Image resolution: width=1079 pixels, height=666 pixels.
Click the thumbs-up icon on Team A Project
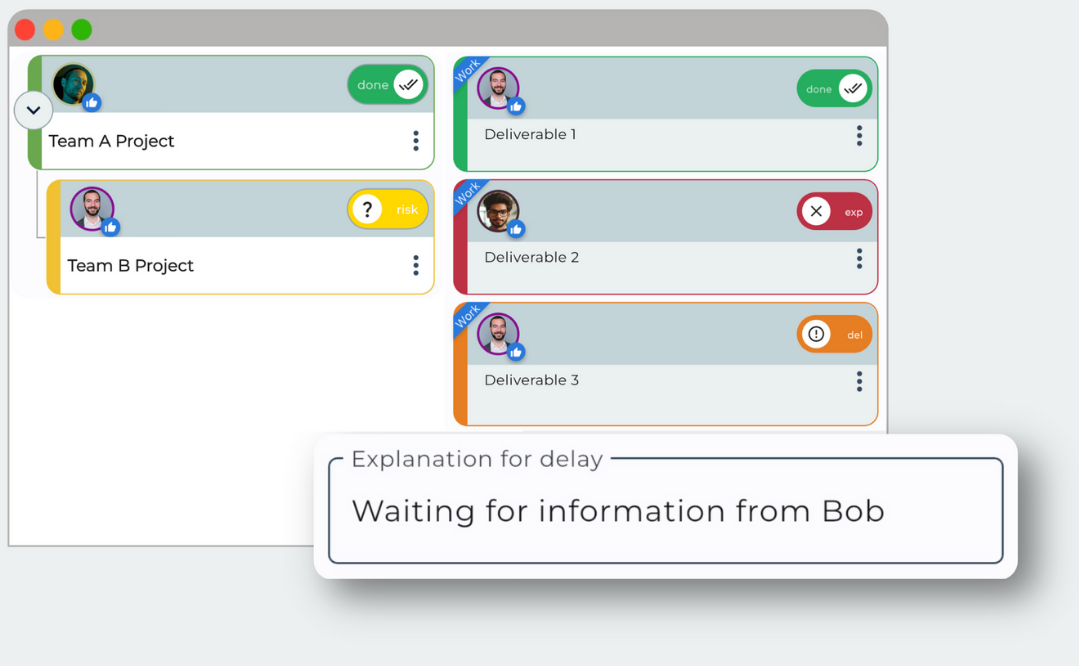click(x=90, y=101)
